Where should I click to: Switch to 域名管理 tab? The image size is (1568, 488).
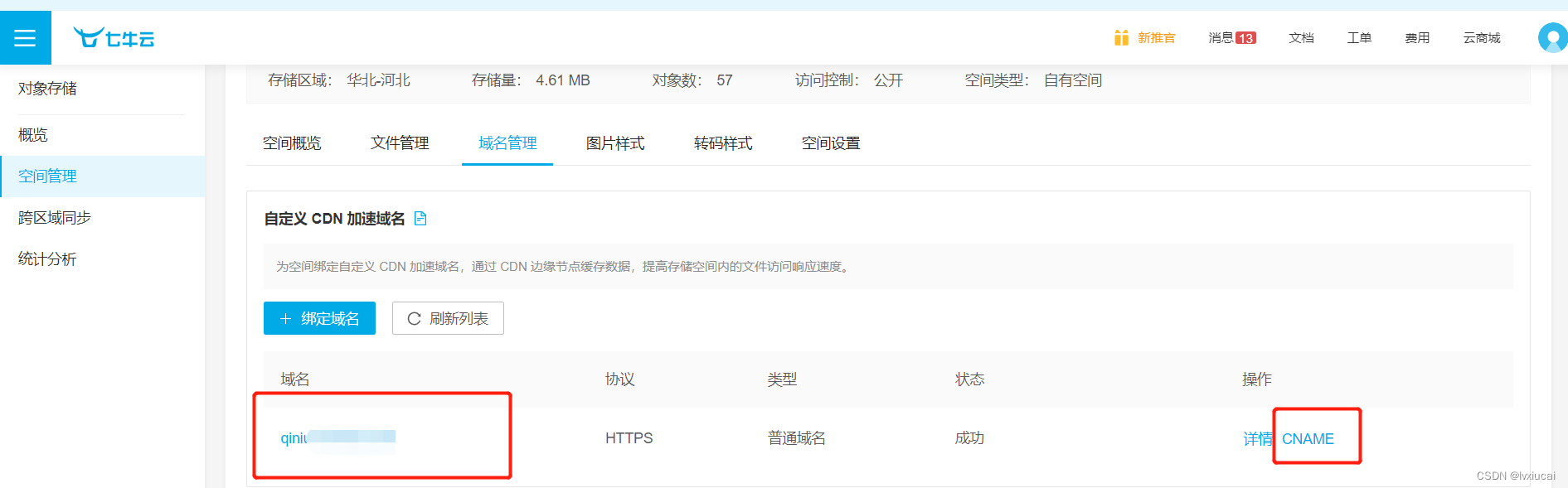[x=507, y=143]
